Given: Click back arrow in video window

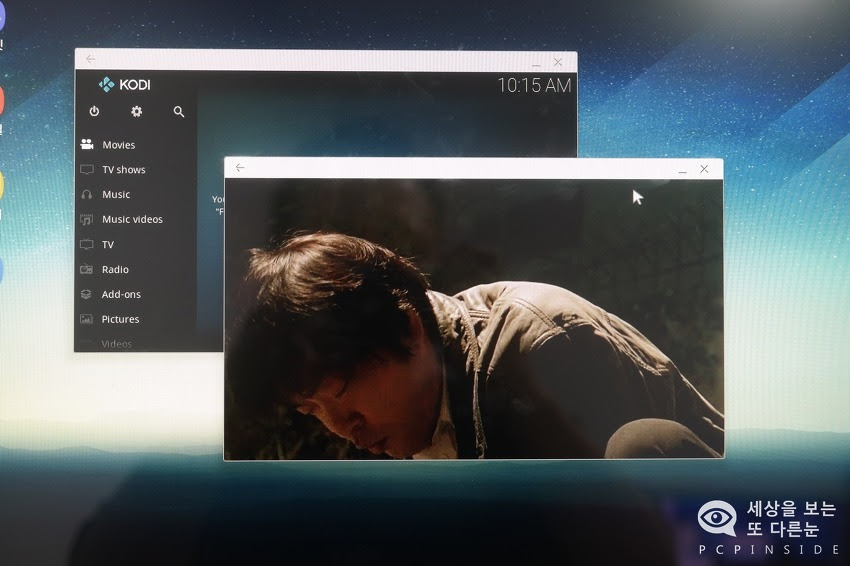Looking at the screenshot, I should coord(240,168).
